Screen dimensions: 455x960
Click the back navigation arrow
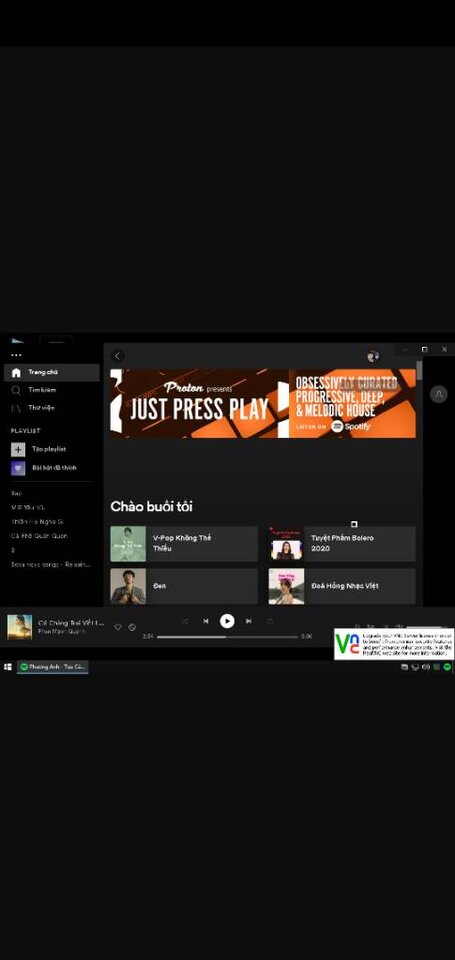[118, 356]
